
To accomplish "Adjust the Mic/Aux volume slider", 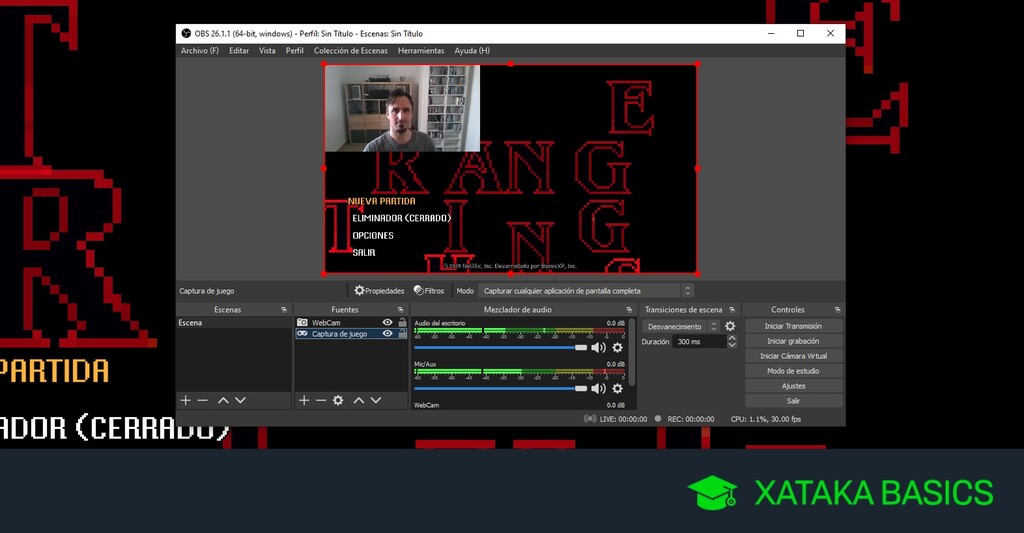I will pos(501,389).
